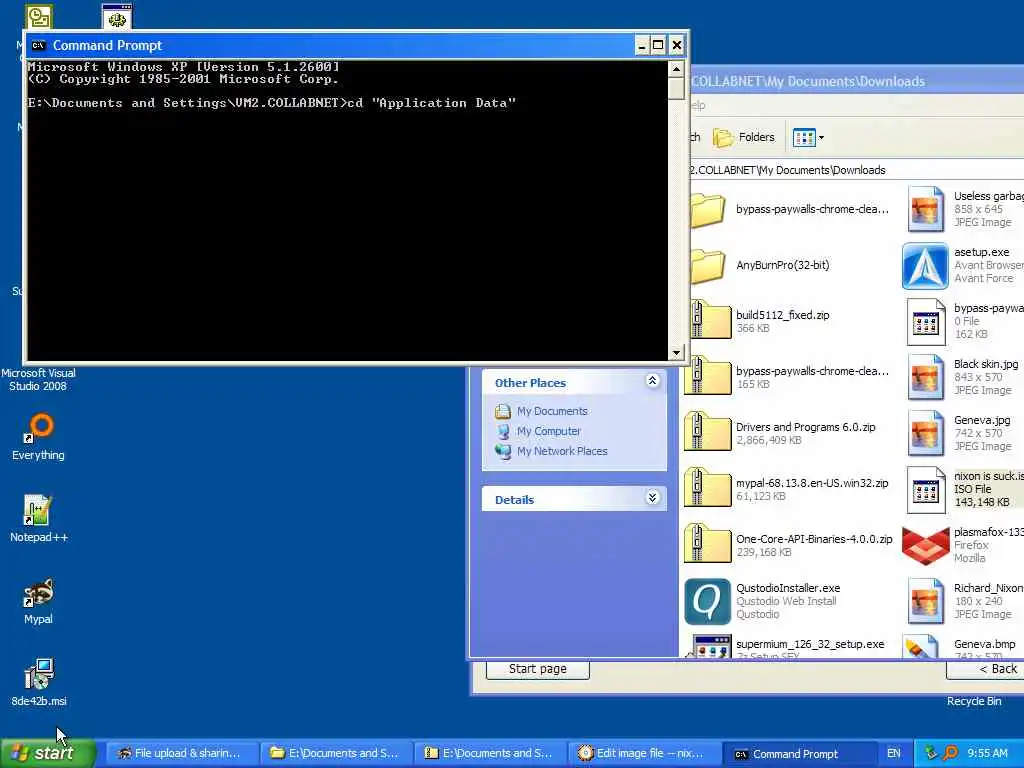Open My Network Places link
This screenshot has height=768, width=1024.
pos(562,451)
